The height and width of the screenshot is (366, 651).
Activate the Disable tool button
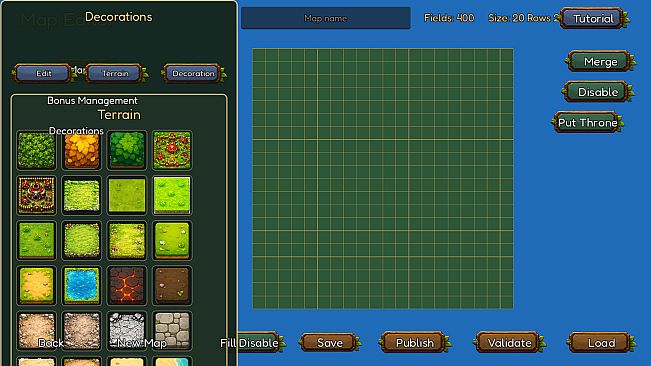[598, 92]
